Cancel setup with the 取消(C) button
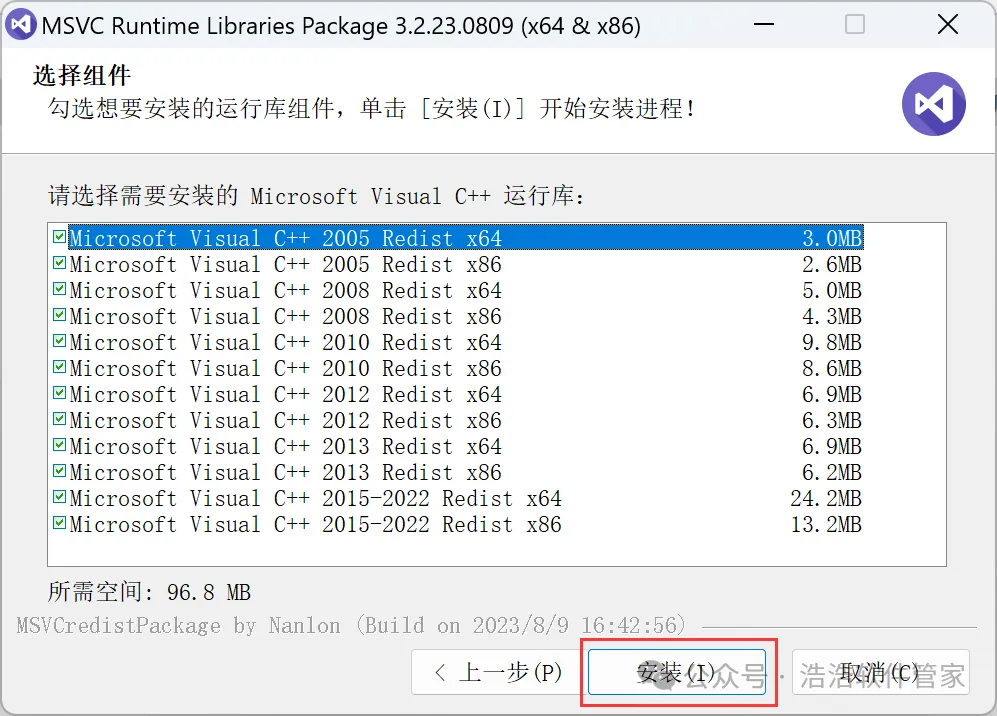Viewport: 997px width, 716px height. click(x=880, y=672)
